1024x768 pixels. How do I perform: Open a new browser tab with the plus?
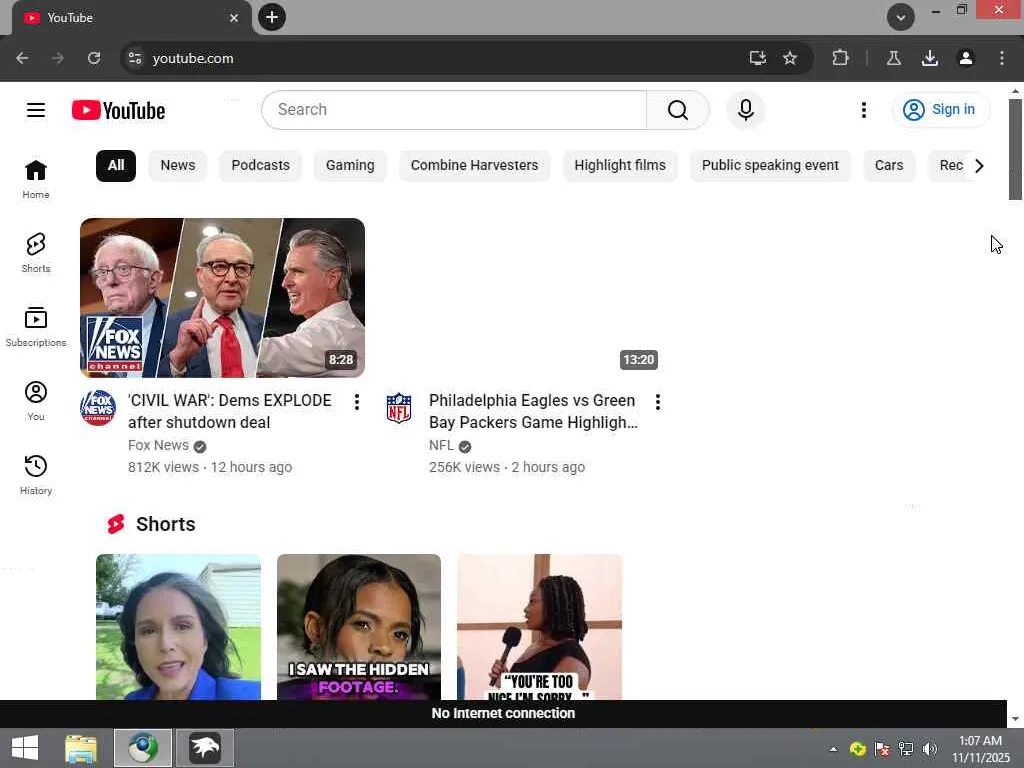(x=272, y=17)
